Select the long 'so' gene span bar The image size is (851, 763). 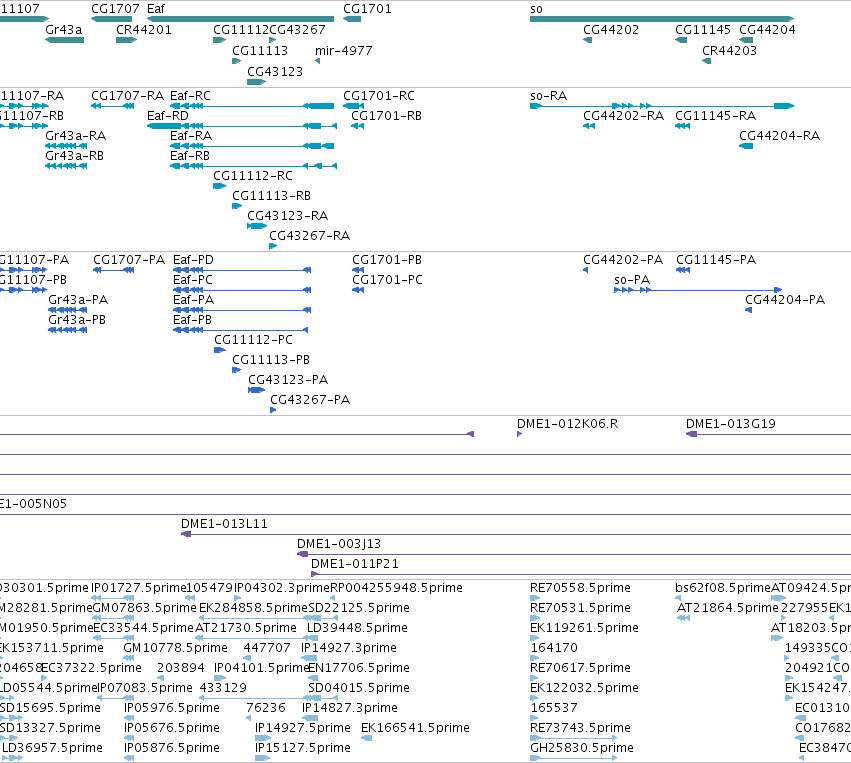pyautogui.click(x=662, y=19)
